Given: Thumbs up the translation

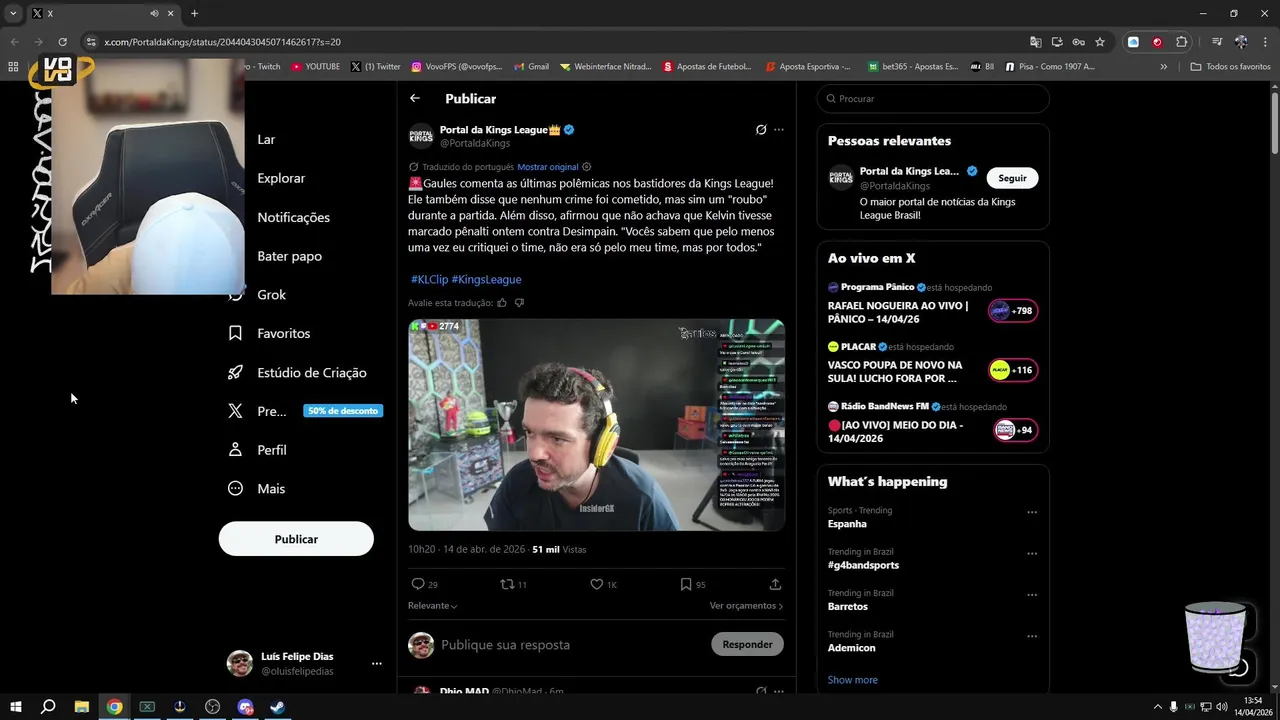Looking at the screenshot, I should (x=502, y=303).
